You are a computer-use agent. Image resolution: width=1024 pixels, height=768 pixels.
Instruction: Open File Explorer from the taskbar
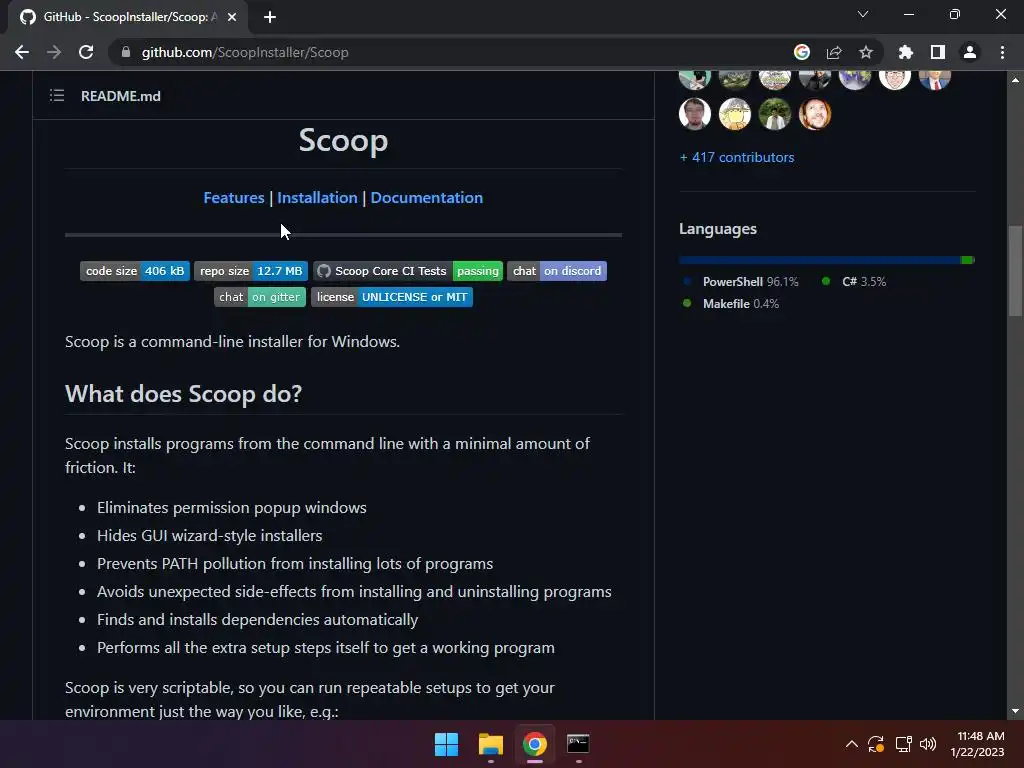coord(490,744)
